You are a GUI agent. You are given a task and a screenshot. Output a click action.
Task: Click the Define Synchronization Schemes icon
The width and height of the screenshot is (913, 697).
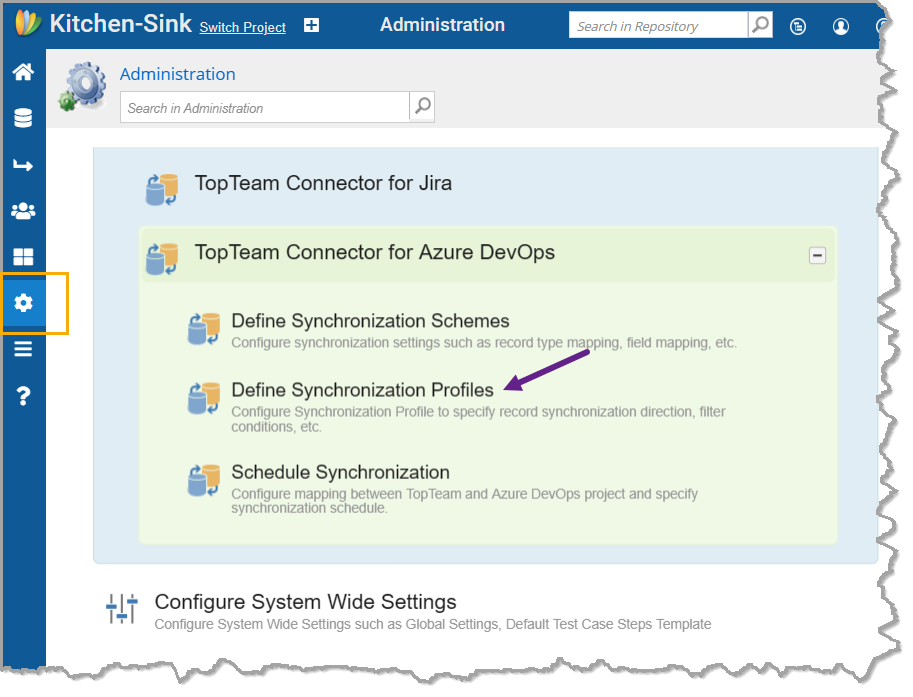204,328
